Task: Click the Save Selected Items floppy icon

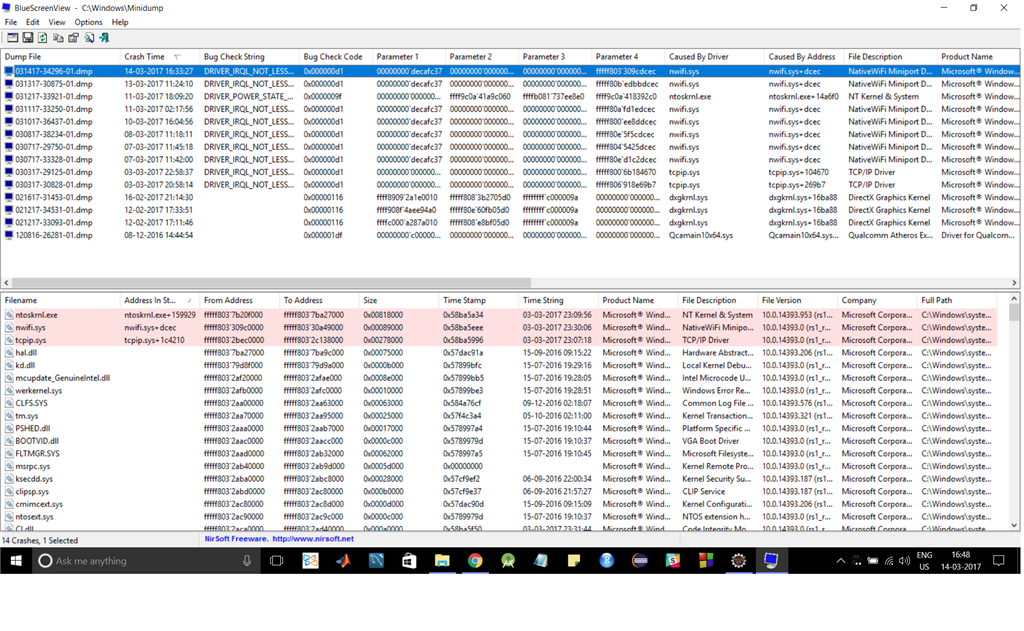Action: (x=27, y=38)
